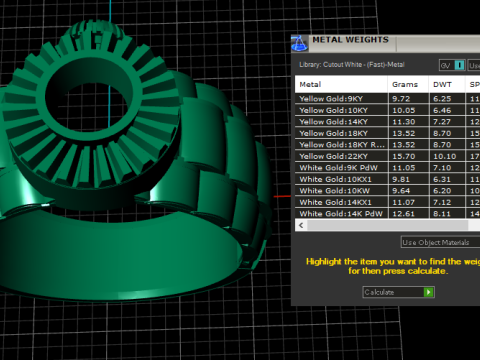Click the Use Object Materials button

[440, 242]
